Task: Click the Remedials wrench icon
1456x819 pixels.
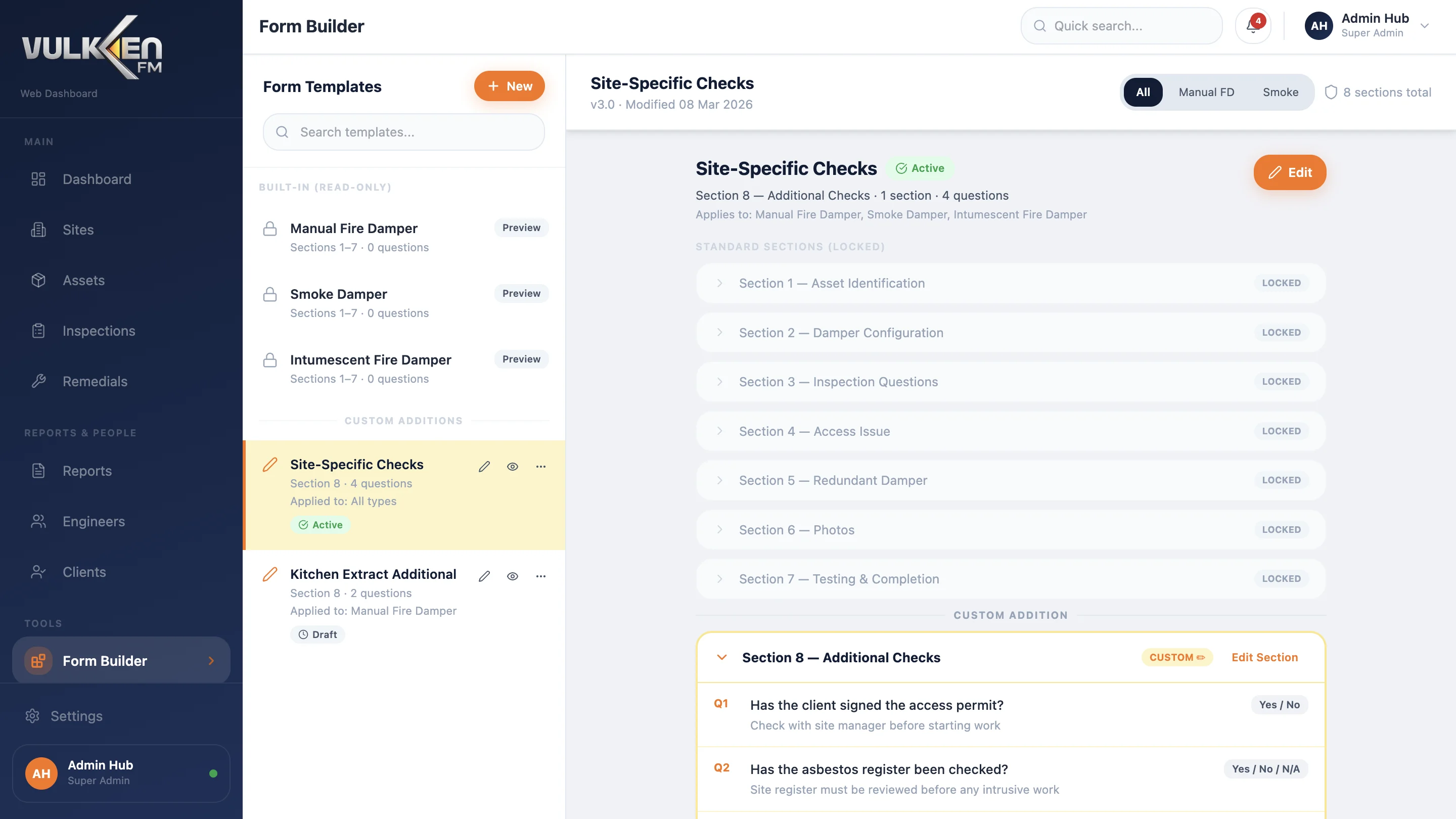Action: click(38, 381)
